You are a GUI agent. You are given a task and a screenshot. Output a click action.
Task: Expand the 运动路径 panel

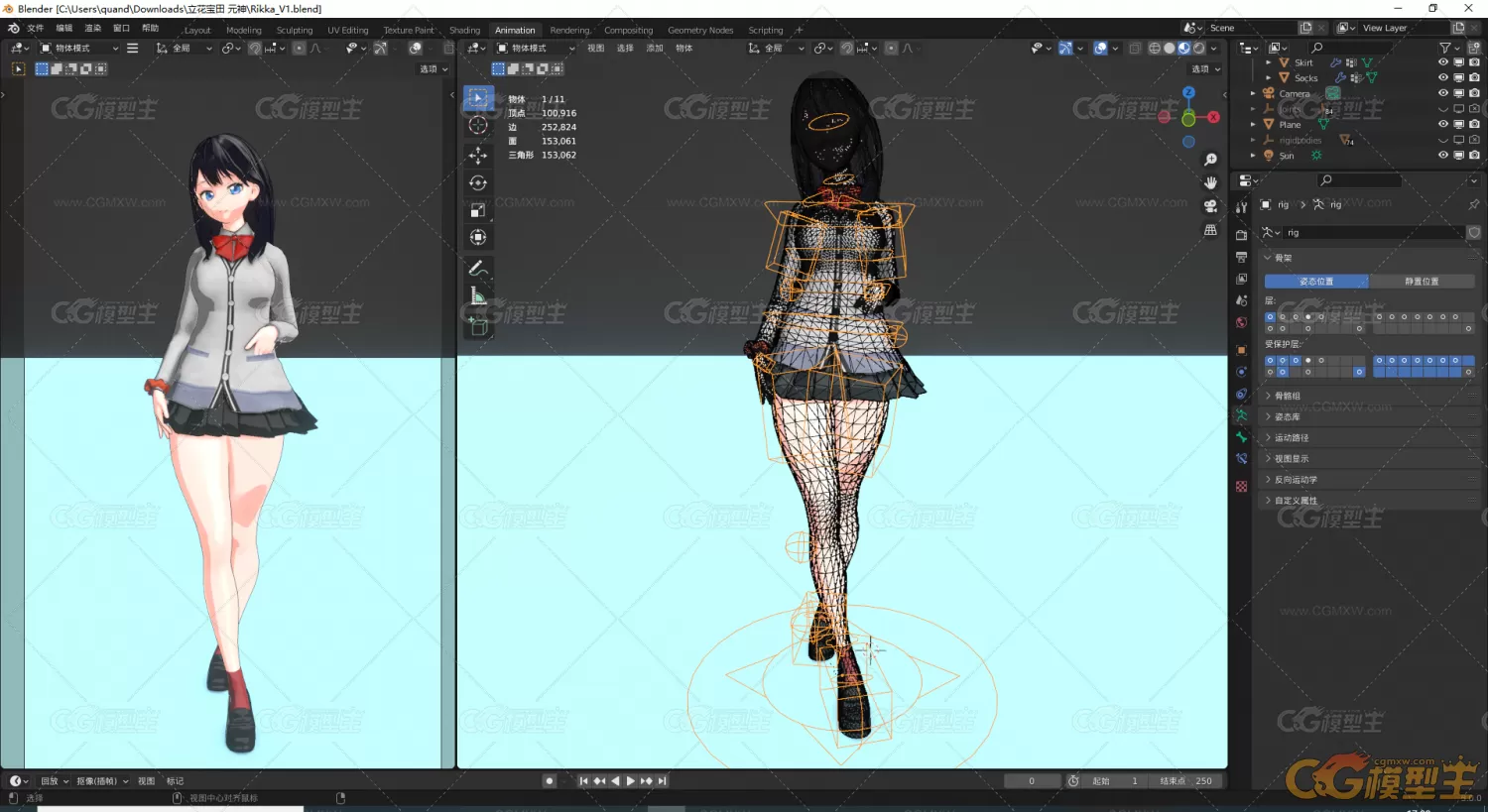click(1369, 437)
